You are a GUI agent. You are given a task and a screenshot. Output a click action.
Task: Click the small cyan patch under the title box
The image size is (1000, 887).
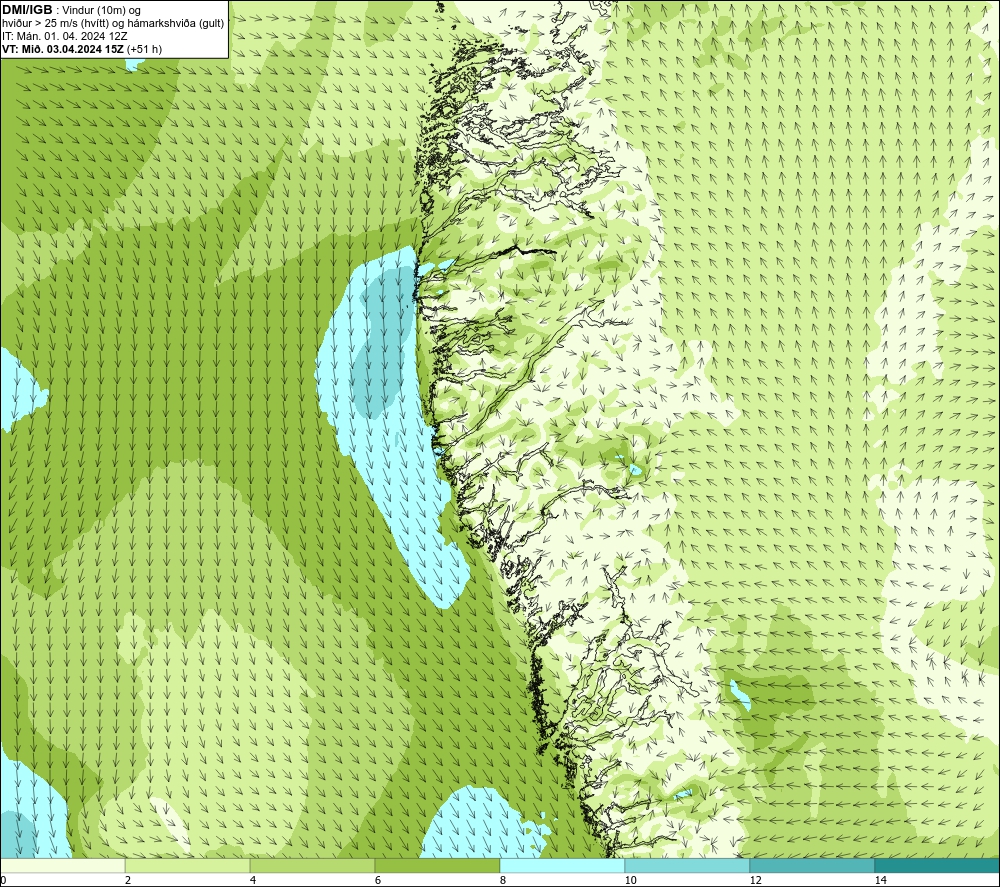click(x=135, y=64)
